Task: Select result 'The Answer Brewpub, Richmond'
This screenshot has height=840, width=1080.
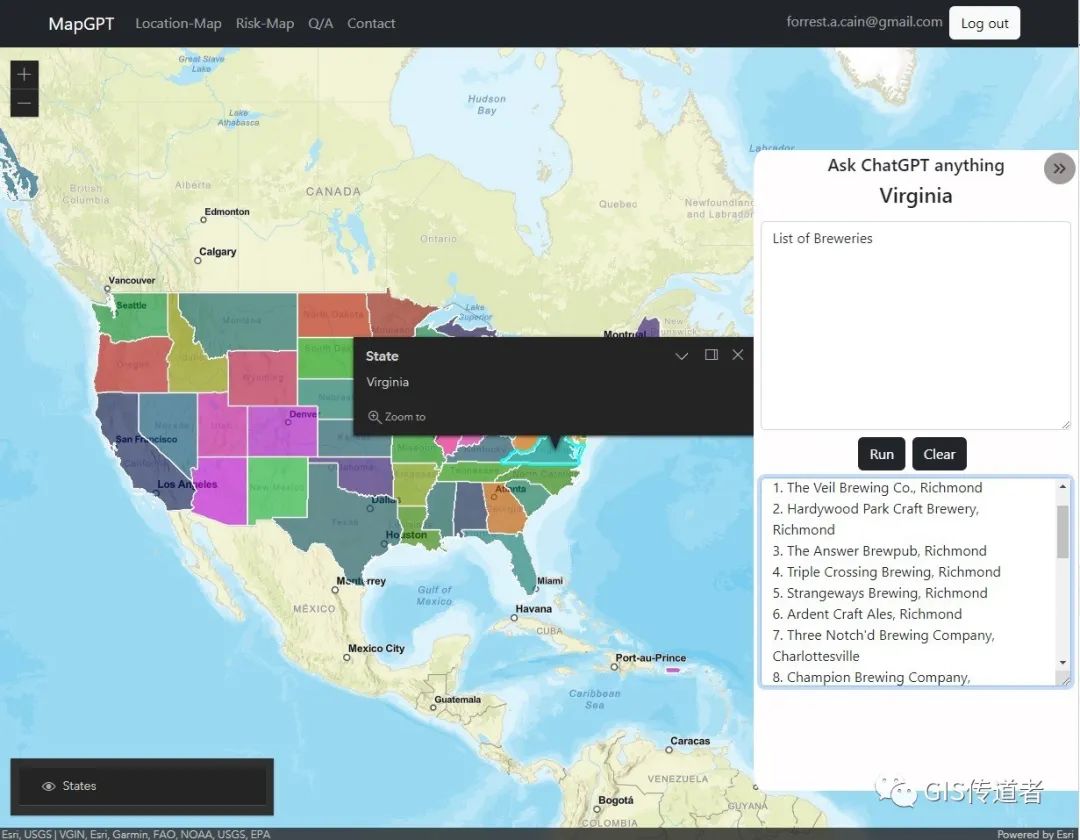Action: point(879,551)
